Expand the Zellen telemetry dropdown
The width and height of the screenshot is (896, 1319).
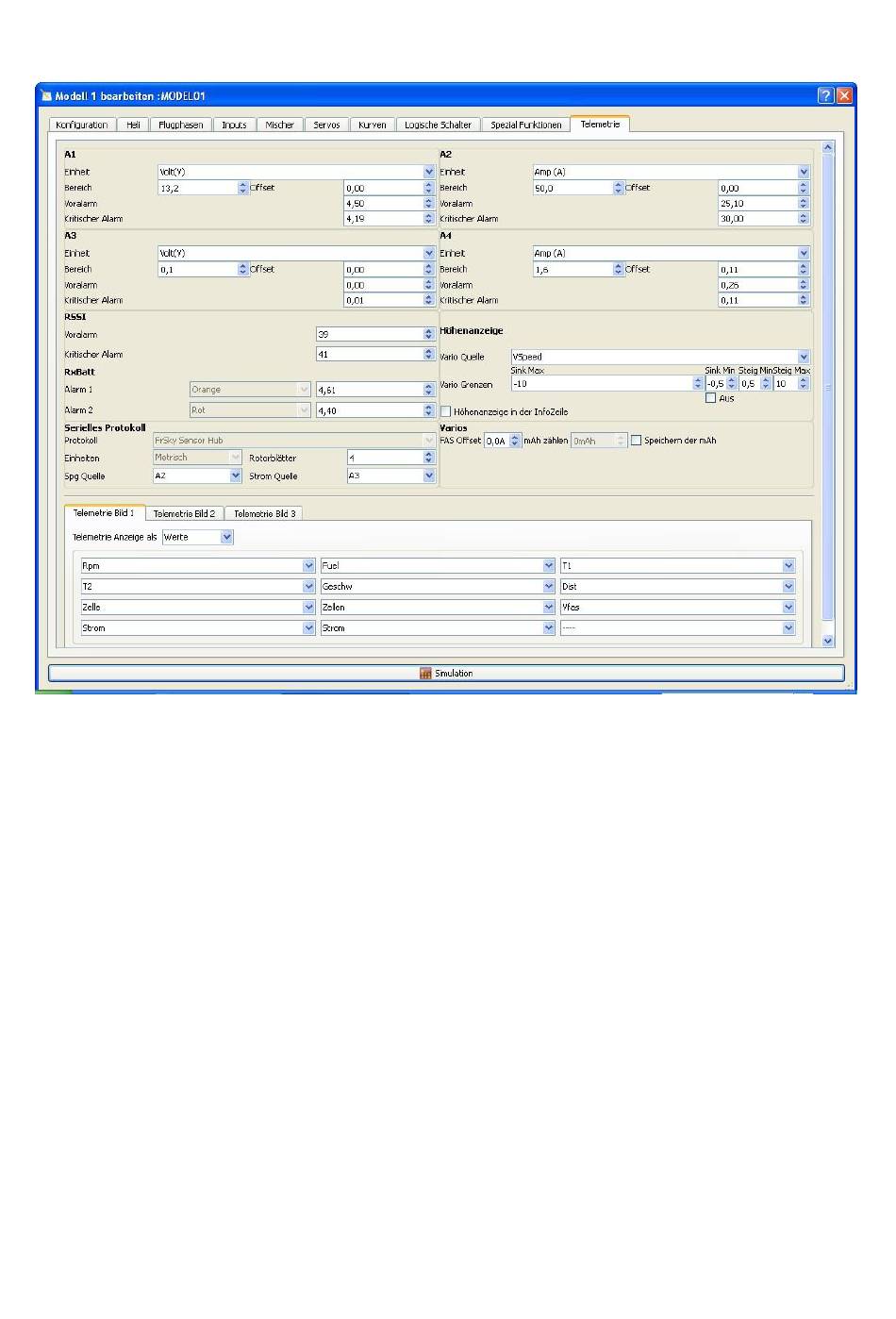438,607
